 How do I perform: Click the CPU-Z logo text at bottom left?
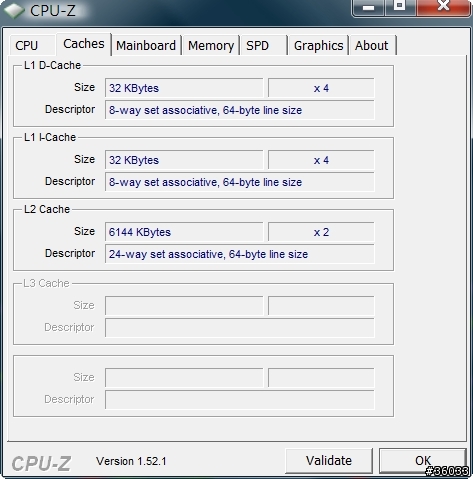tap(41, 463)
